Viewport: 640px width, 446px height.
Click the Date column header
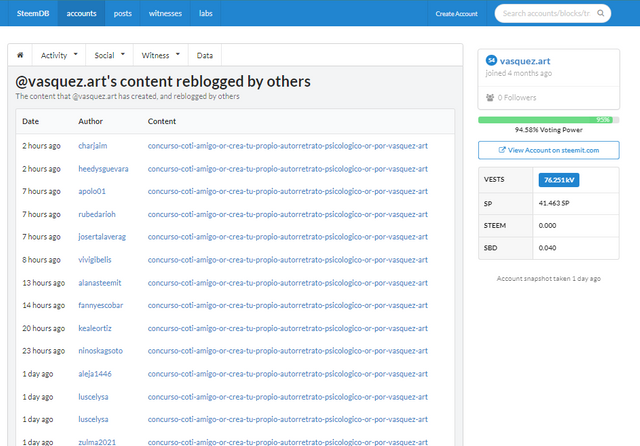coord(31,121)
